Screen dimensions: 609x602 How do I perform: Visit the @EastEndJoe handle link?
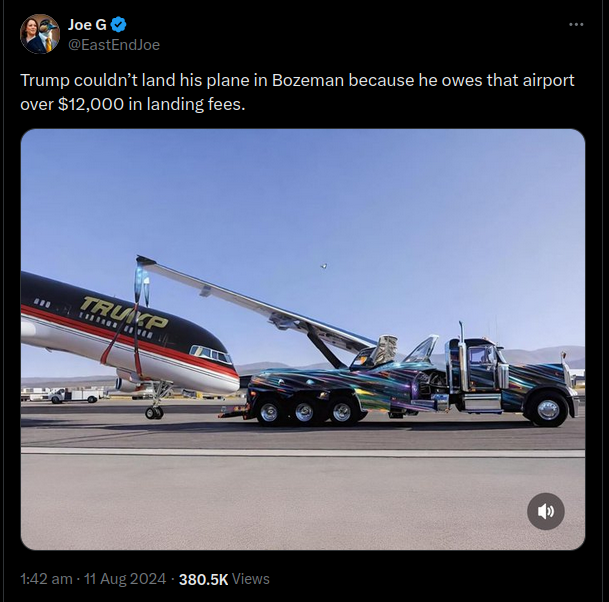click(x=114, y=45)
